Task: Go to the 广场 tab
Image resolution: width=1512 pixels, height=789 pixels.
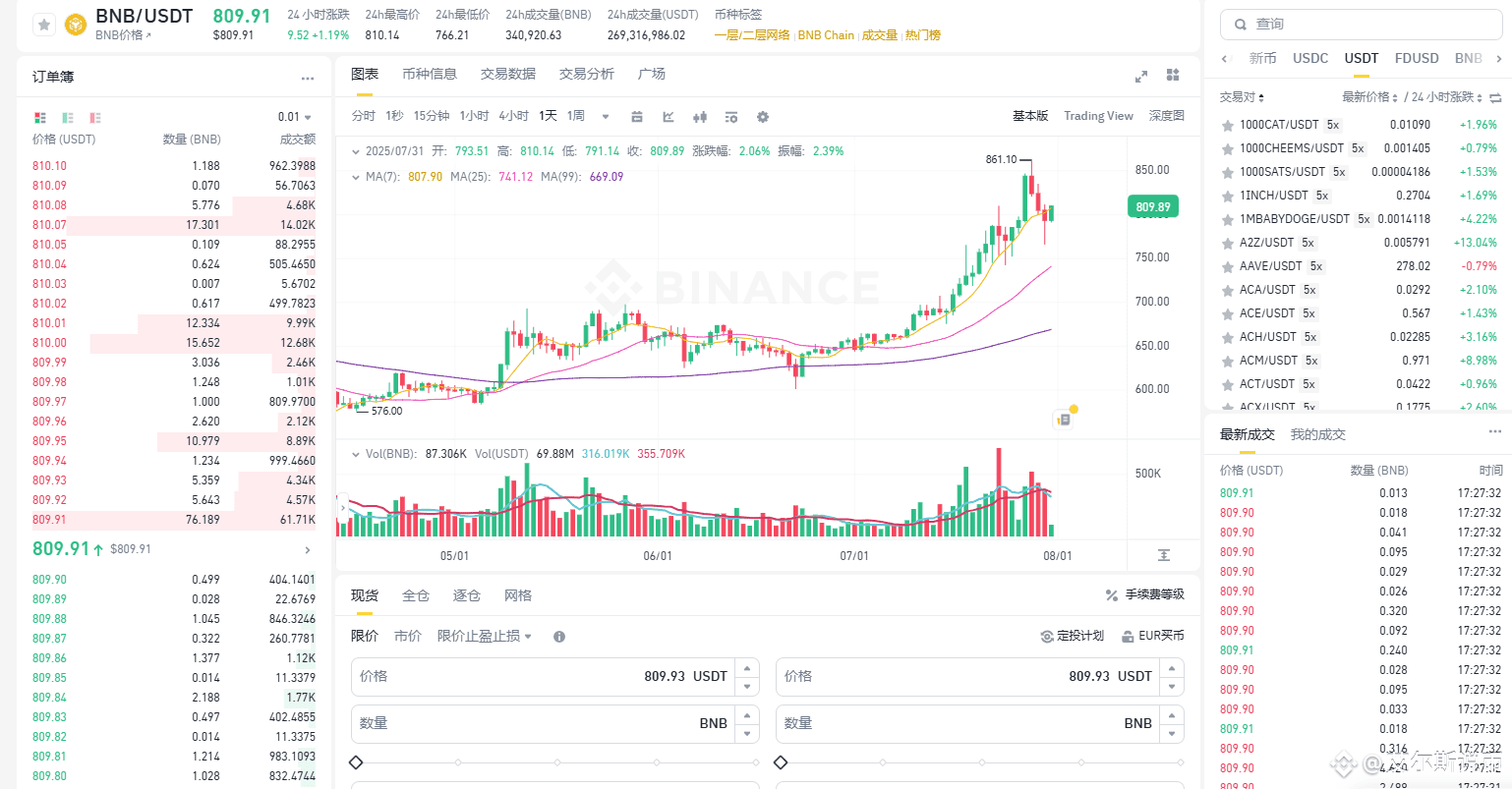Action: (652, 74)
